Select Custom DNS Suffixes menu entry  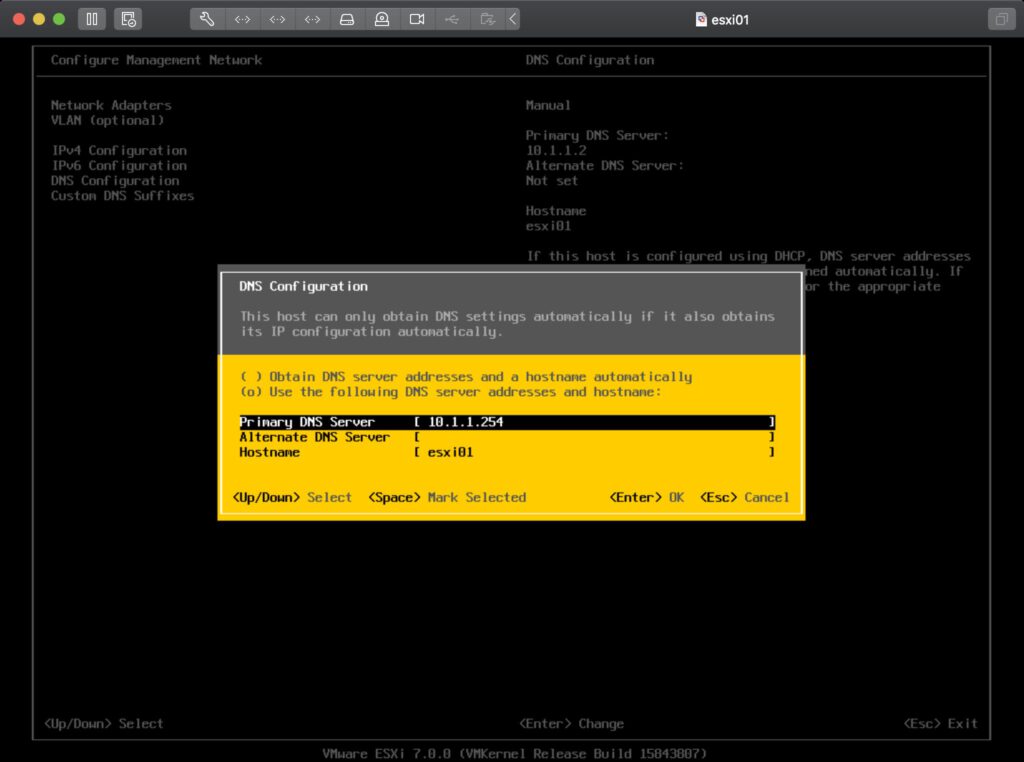click(122, 195)
